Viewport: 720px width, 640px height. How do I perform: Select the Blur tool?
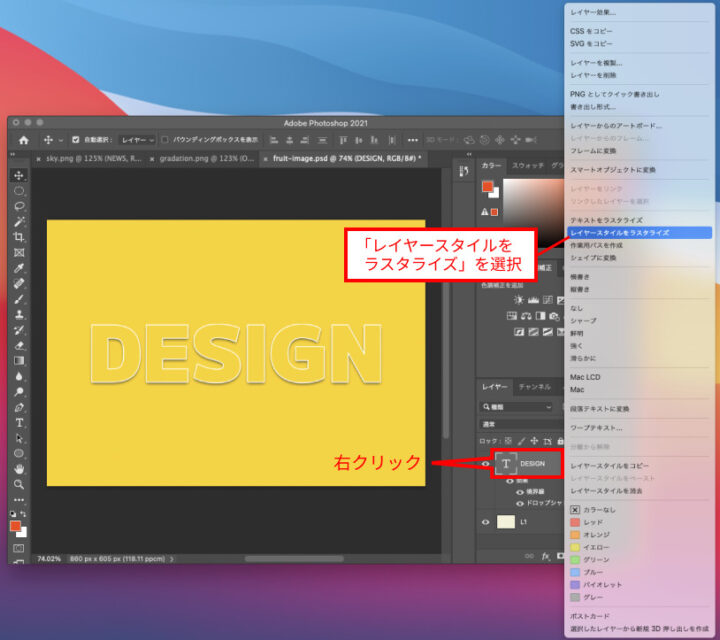(19, 376)
